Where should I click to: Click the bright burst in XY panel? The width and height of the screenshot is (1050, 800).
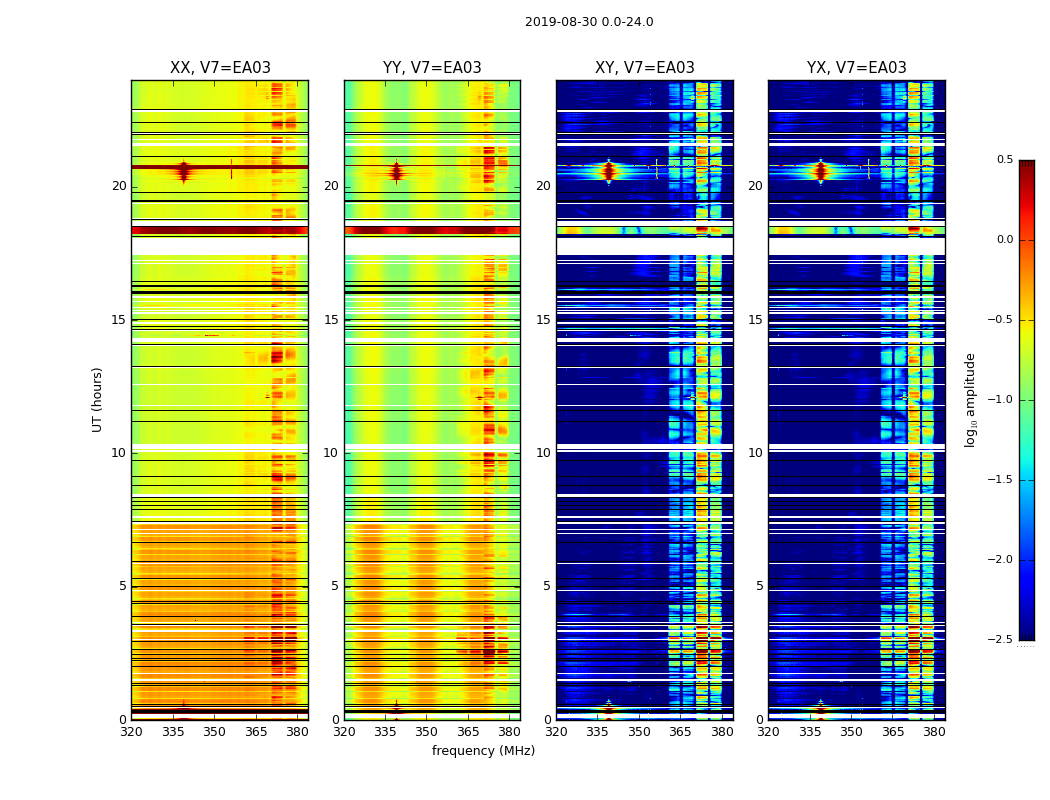tap(609, 171)
